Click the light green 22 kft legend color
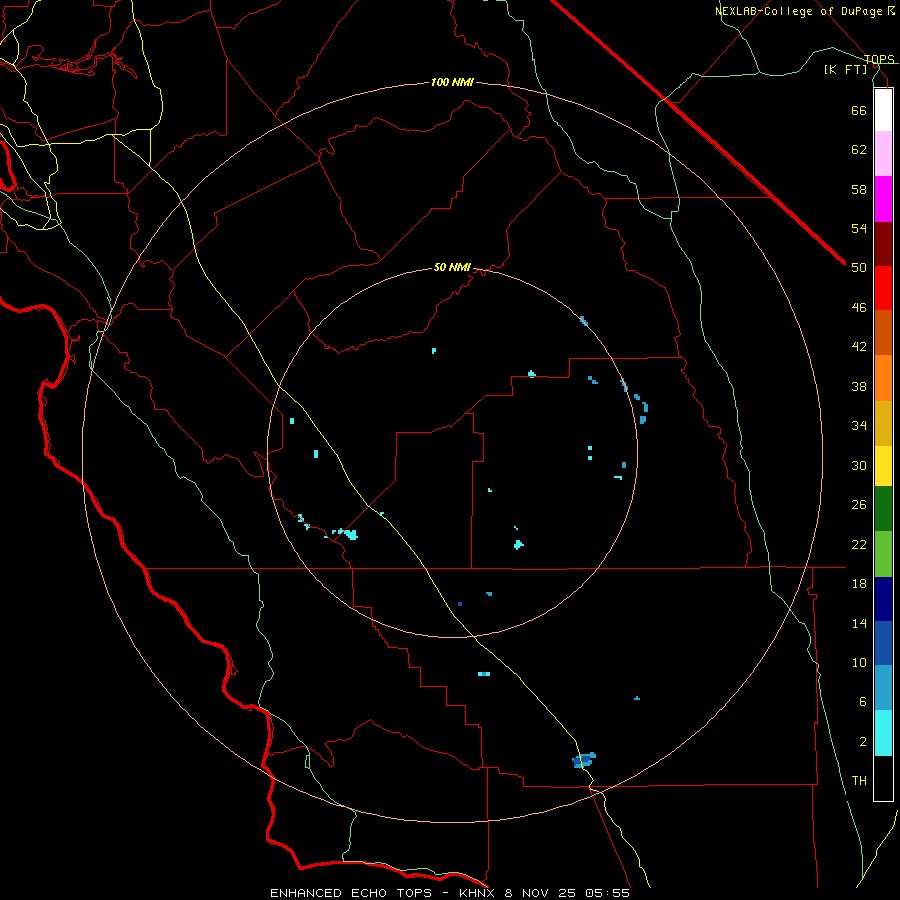The width and height of the screenshot is (900, 900). (x=883, y=554)
